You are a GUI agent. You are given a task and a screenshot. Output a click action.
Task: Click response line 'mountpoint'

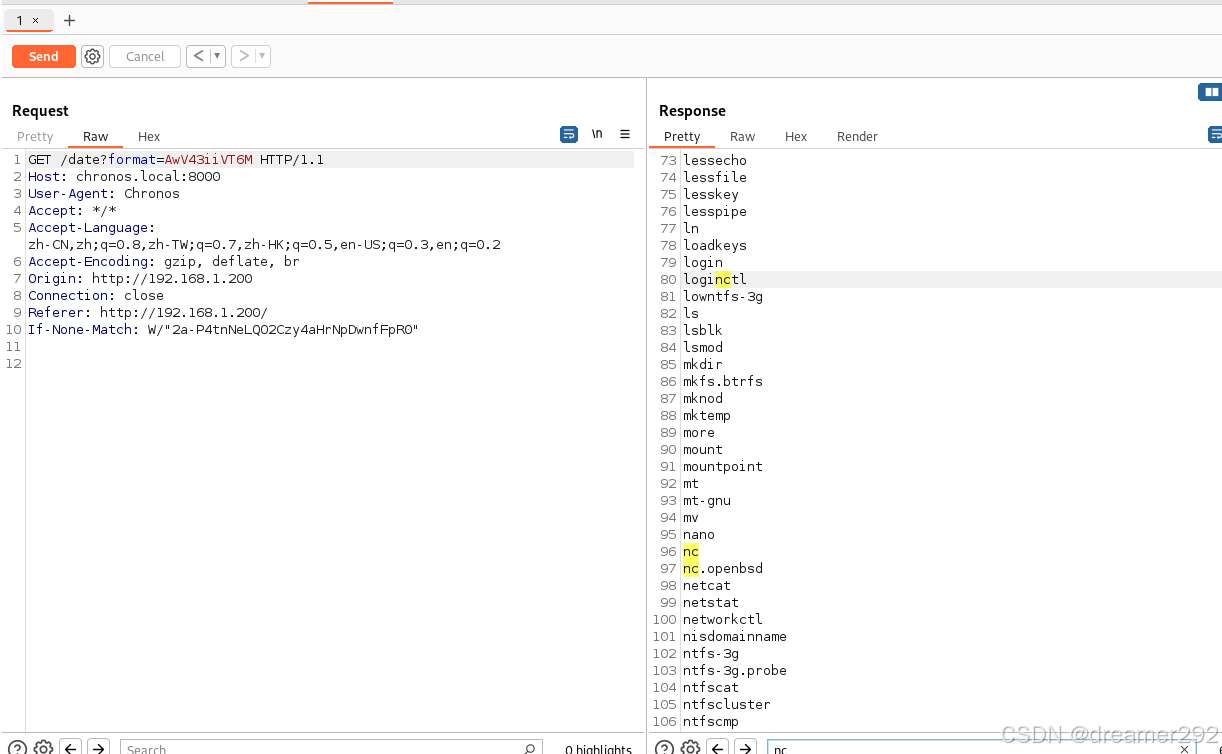723,466
